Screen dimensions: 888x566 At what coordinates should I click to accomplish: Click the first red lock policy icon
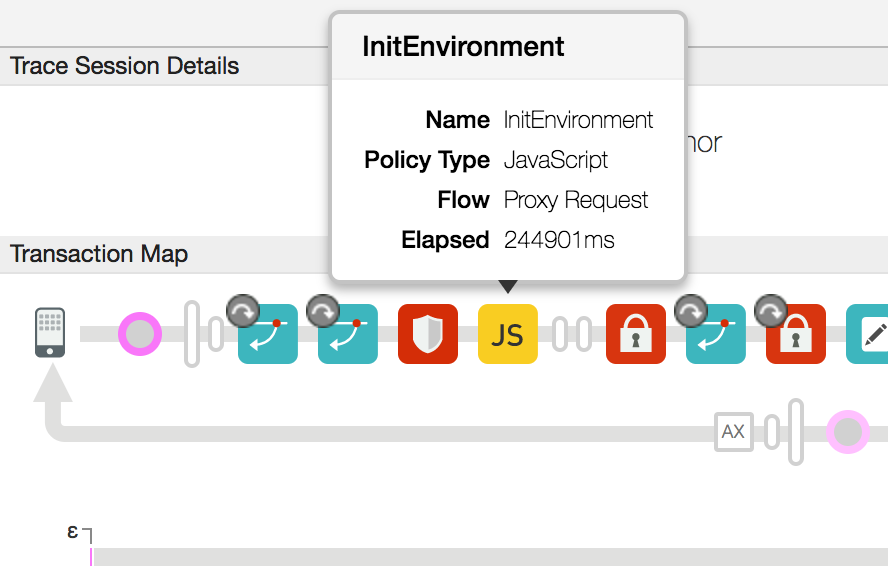tap(636, 334)
